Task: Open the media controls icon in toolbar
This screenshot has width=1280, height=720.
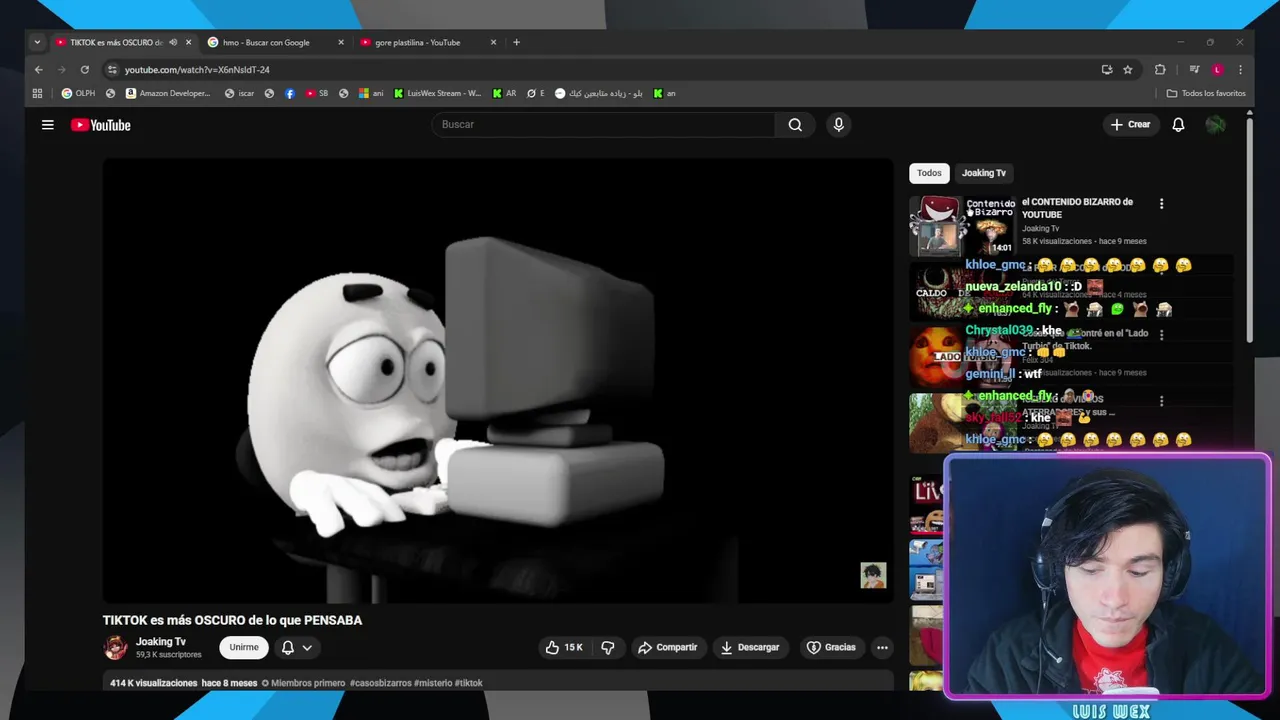Action: tap(1194, 70)
